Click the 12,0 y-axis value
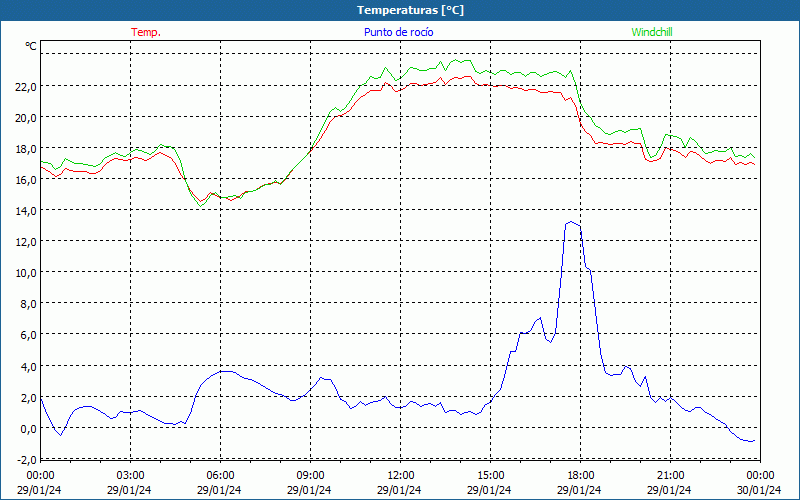This screenshot has width=800, height=500. [x=26, y=242]
